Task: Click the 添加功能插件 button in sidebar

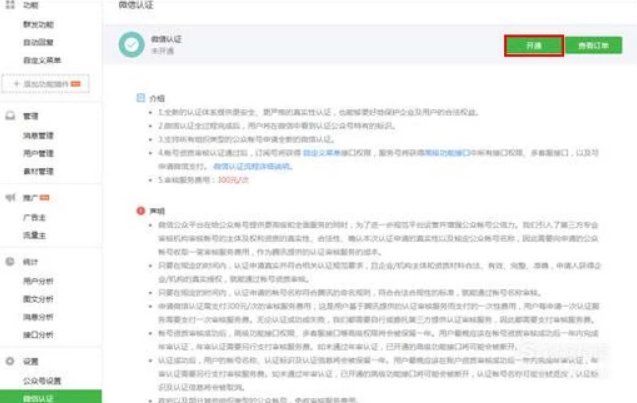Action: click(46, 84)
